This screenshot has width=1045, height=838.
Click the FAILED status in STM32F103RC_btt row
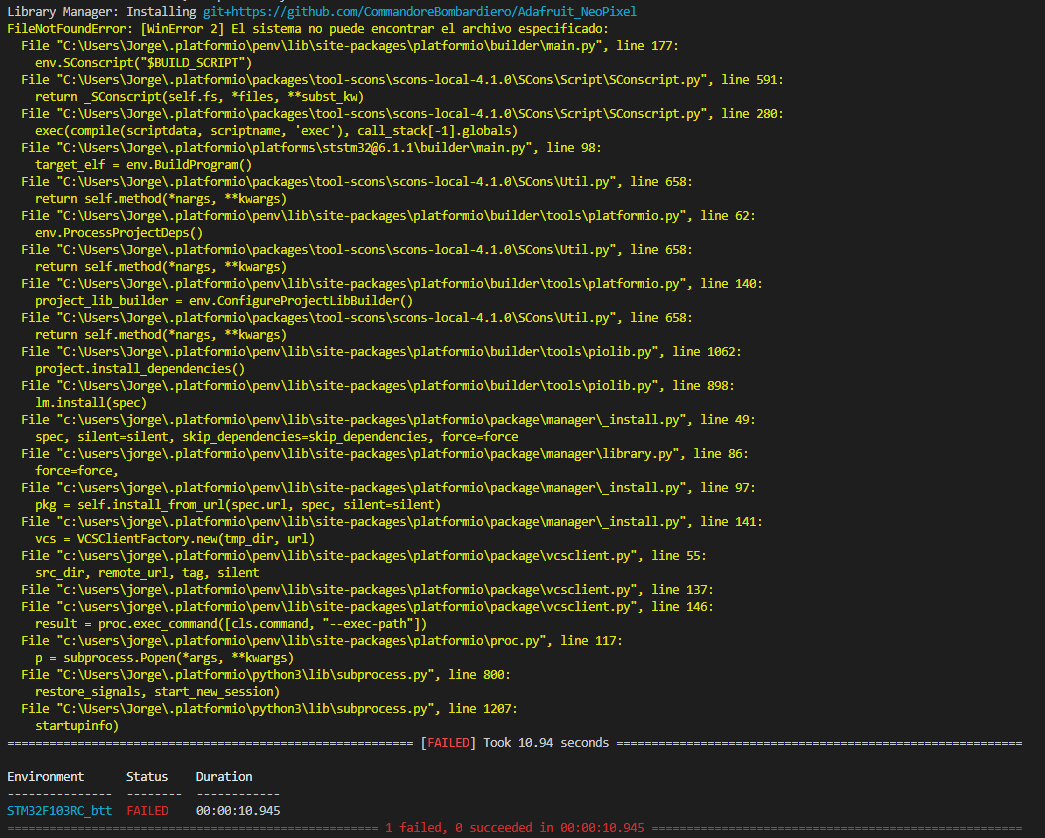(x=147, y=811)
